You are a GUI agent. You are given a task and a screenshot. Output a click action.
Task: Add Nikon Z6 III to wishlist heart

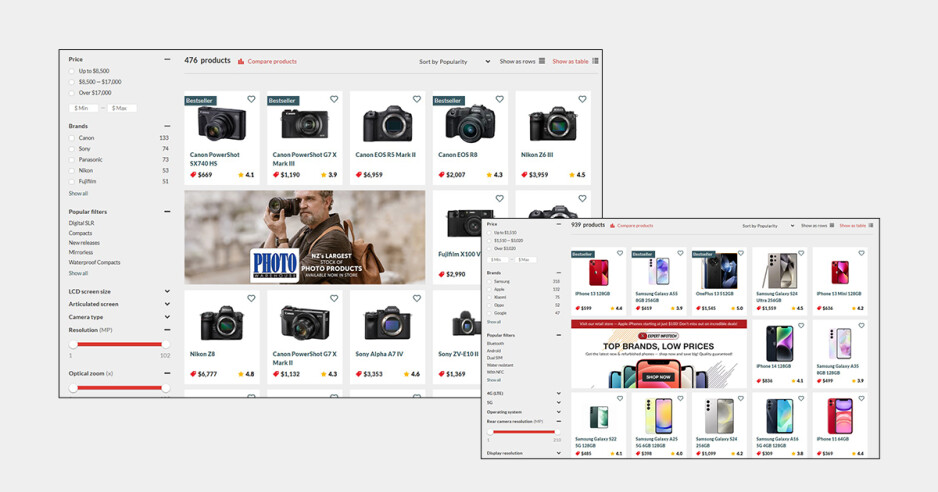click(x=582, y=99)
